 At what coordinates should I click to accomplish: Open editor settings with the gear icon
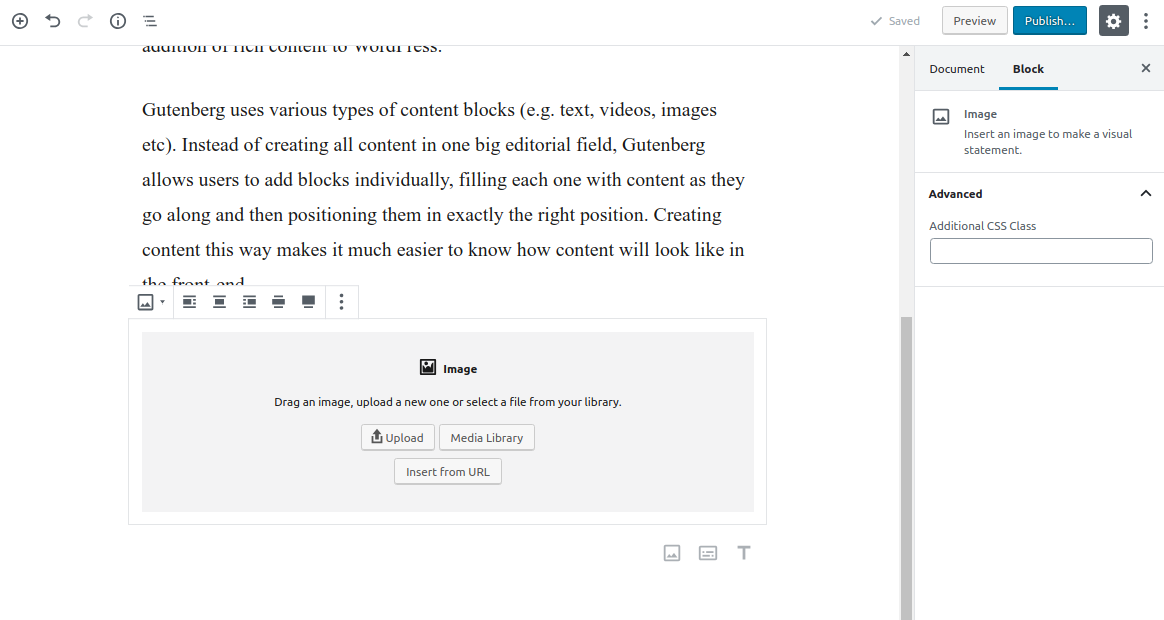1113,20
